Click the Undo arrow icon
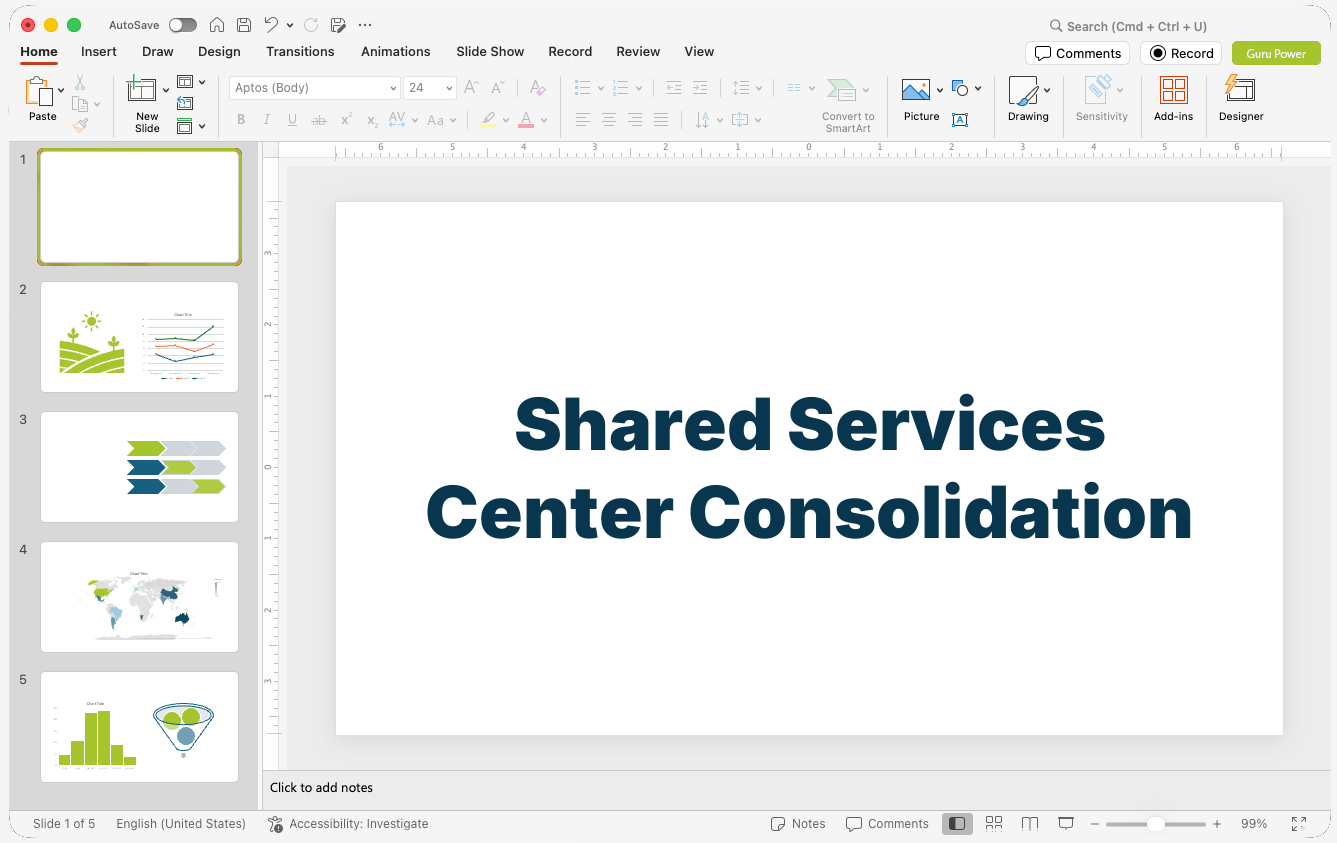Viewport: 1337px width, 843px height. point(271,25)
